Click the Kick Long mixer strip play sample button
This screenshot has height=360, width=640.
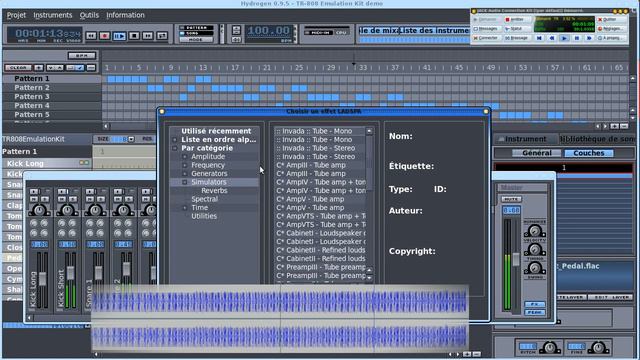[x=34, y=191]
